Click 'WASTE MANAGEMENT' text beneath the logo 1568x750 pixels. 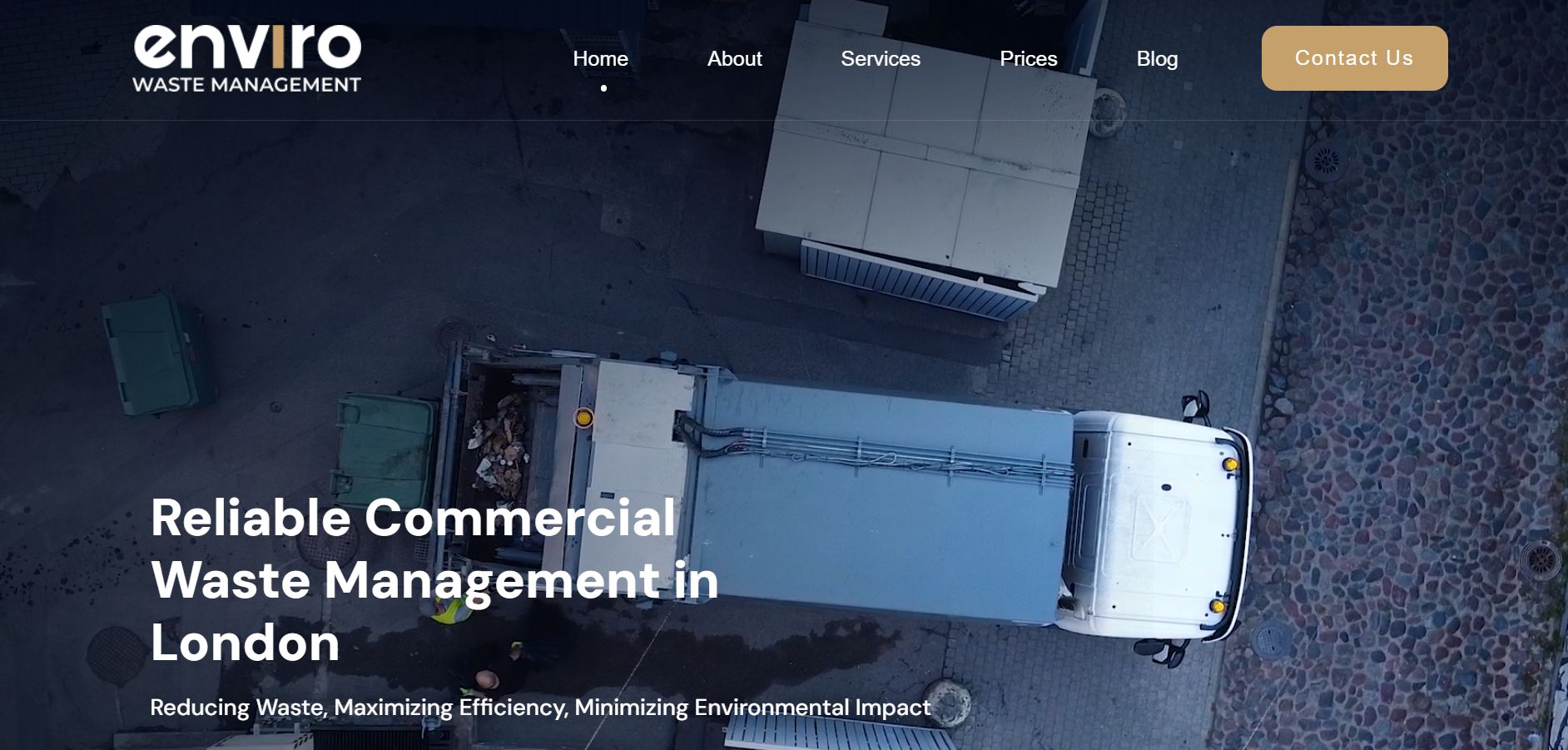click(x=246, y=84)
